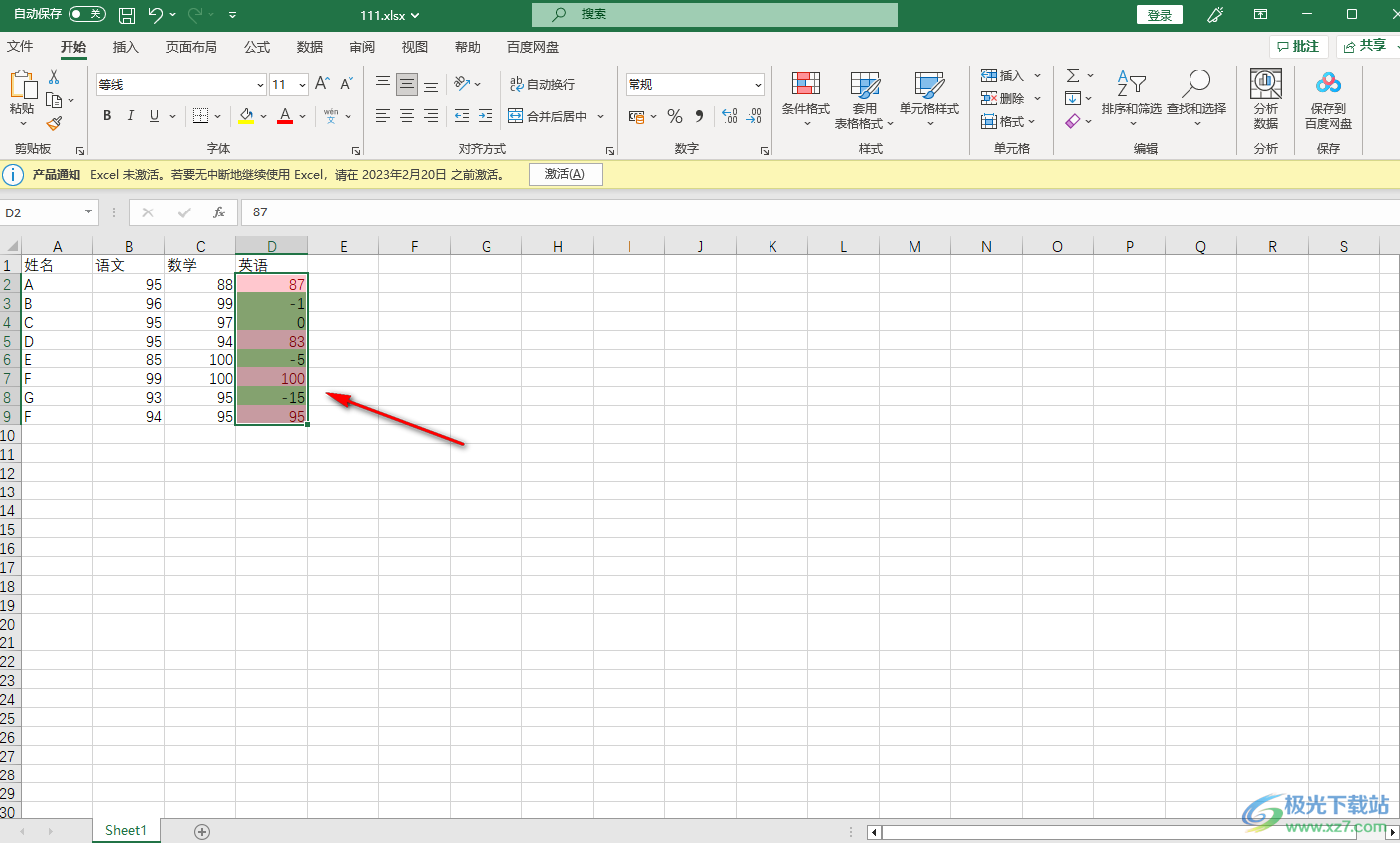Toggle Wrap Text (自动换行)
Screen dimensions: 1400x843
coord(542,84)
